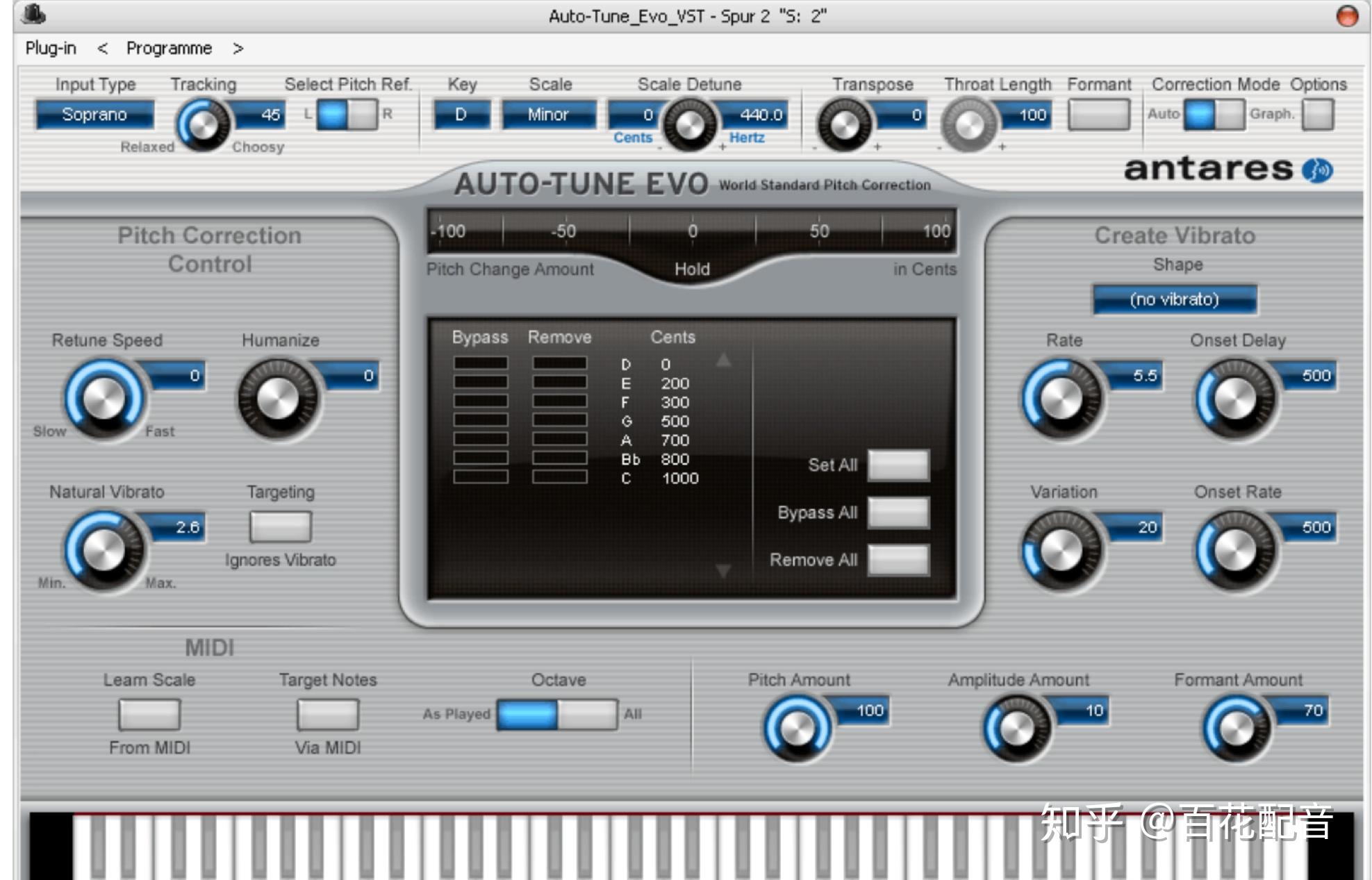Screen dimensions: 1372x880
Task: Click the Pitch Amount value field
Action: point(860,711)
